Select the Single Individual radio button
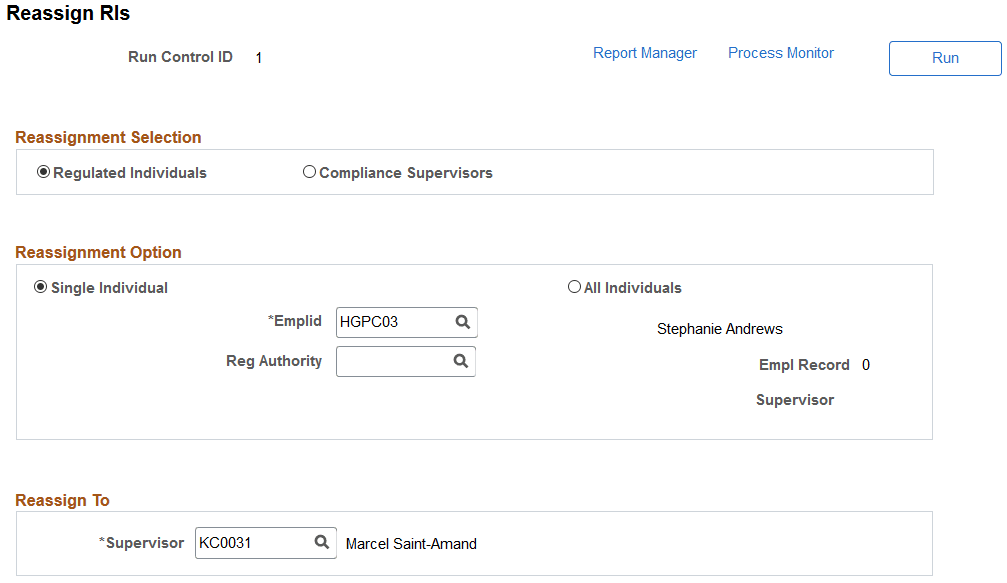Viewport: 1007px width, 583px height. click(x=40, y=287)
